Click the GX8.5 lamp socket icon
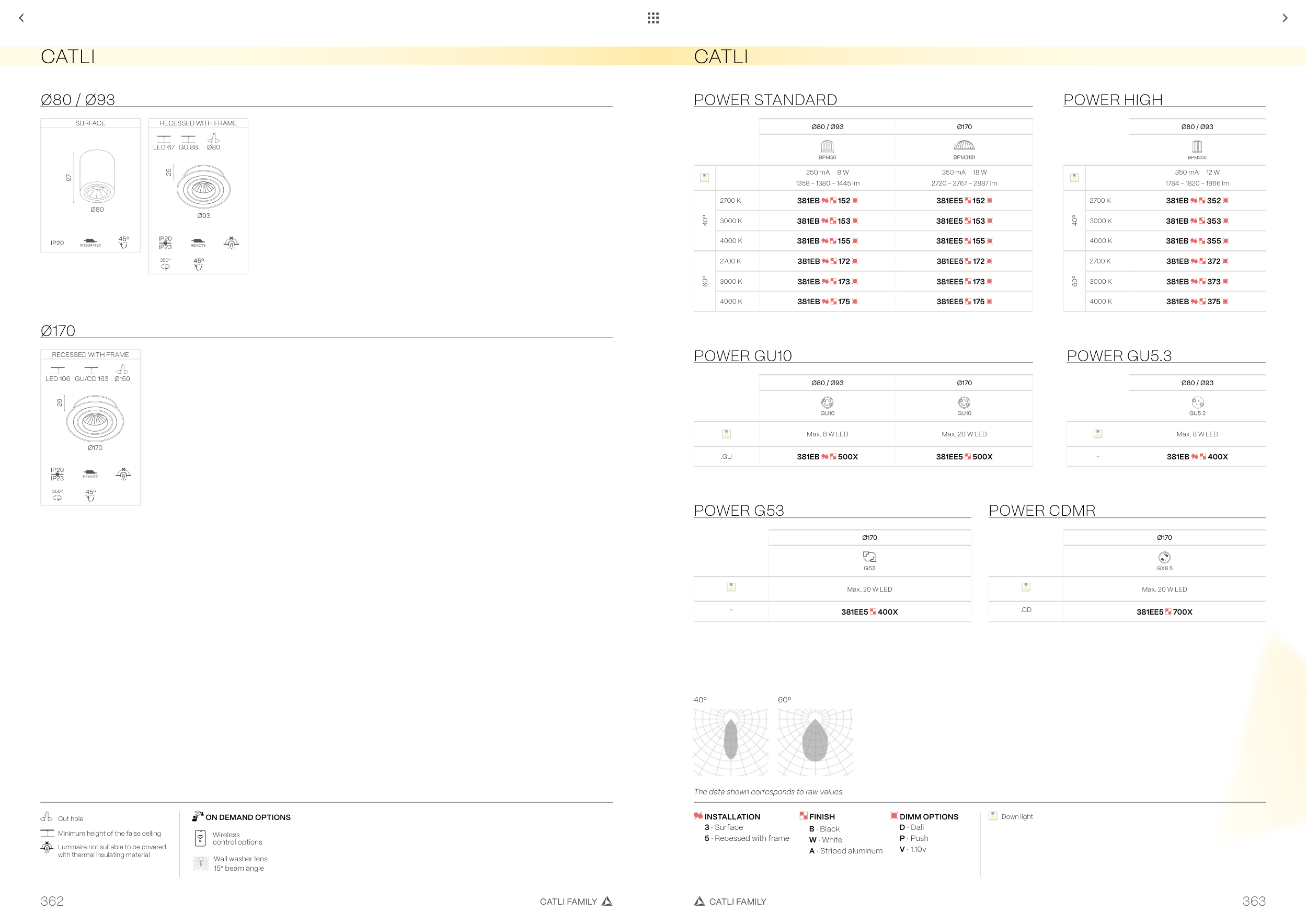The width and height of the screenshot is (1307, 924). (x=1164, y=557)
